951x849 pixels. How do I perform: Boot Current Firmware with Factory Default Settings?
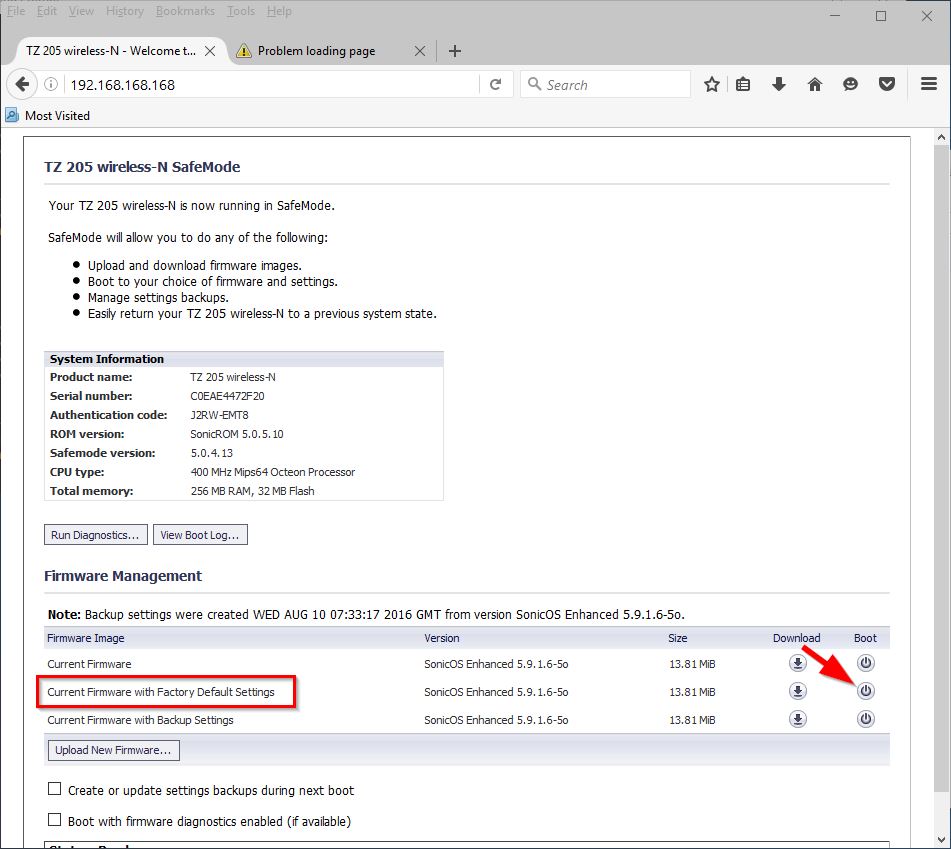[865, 691]
